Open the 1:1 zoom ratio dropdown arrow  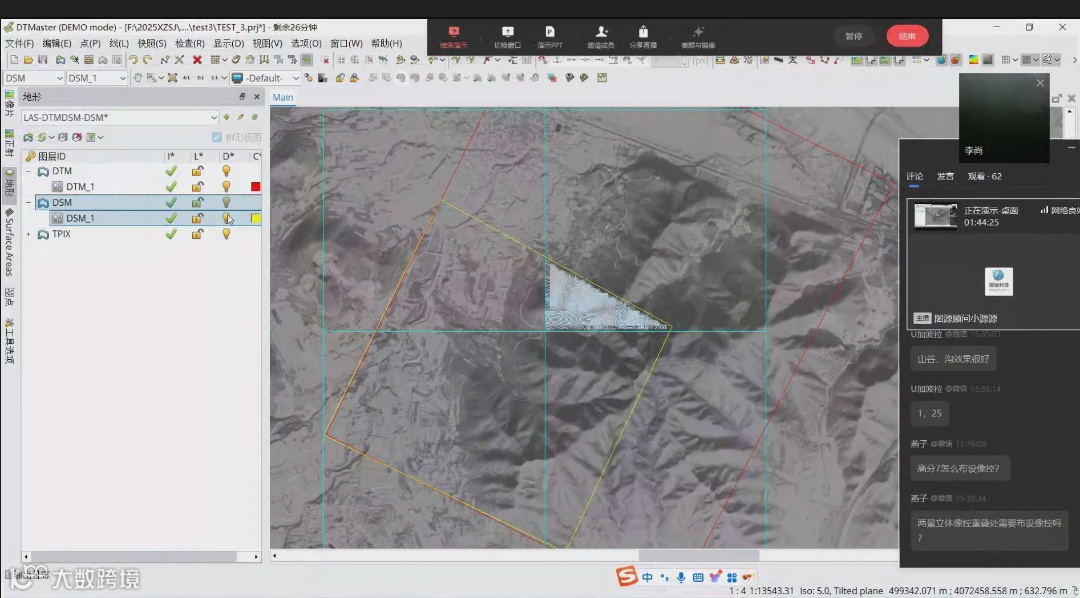(x=225, y=78)
